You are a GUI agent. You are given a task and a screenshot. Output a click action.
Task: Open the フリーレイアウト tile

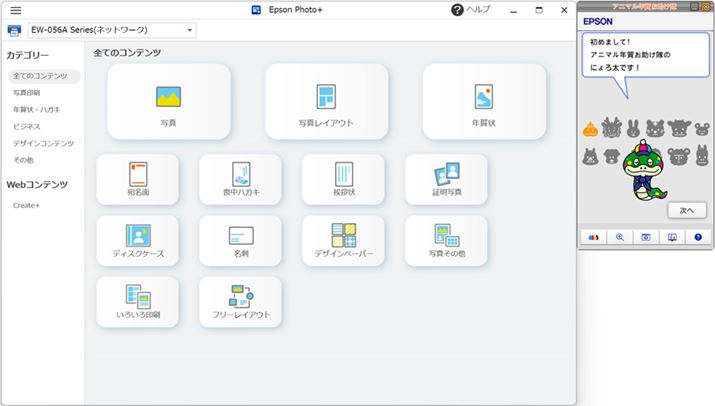[x=241, y=302]
